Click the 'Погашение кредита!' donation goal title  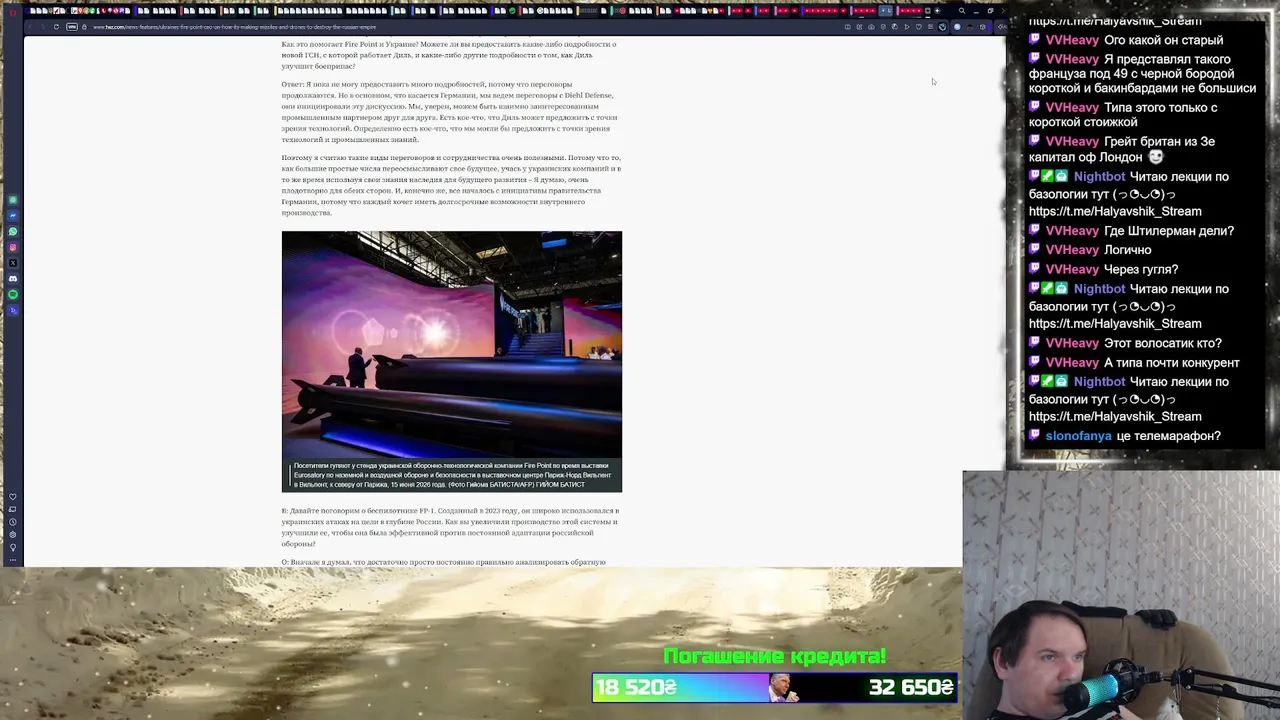click(x=775, y=657)
